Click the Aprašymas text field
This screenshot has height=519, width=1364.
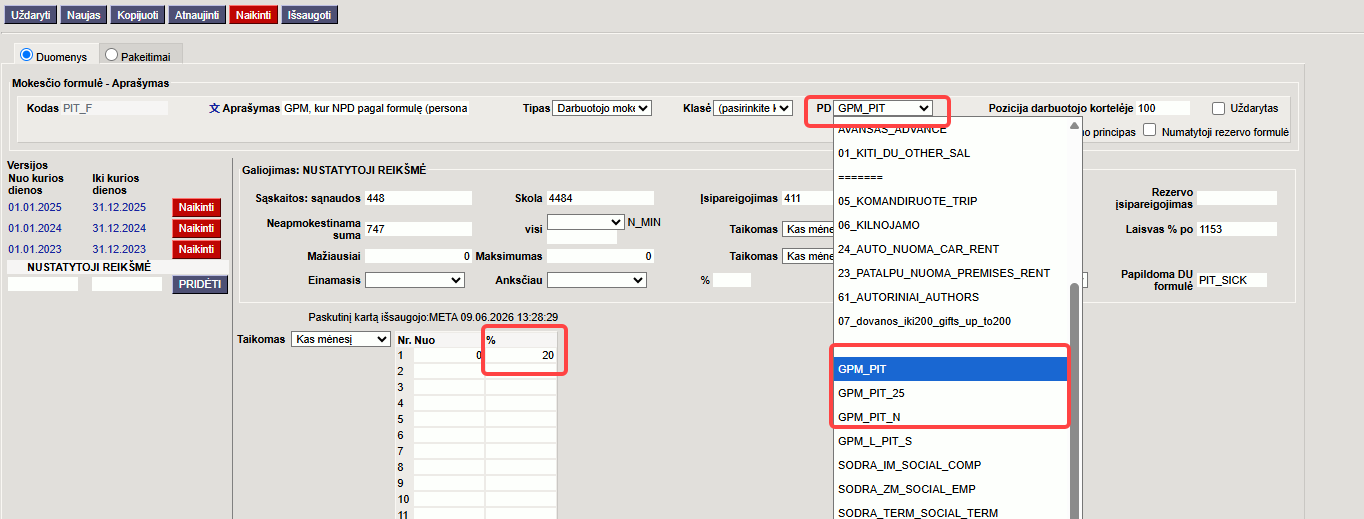pyautogui.click(x=376, y=108)
